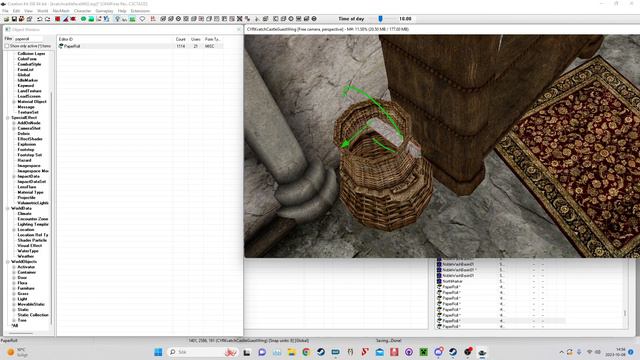Open Steam from the taskbar
The height and width of the screenshot is (360, 640).
tap(321, 352)
